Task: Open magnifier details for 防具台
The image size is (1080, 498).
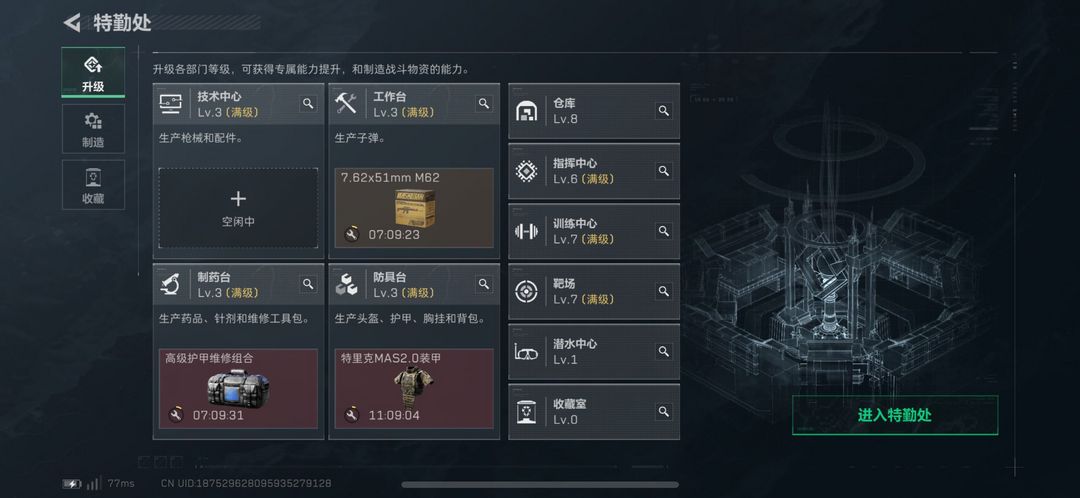Action: click(x=484, y=284)
